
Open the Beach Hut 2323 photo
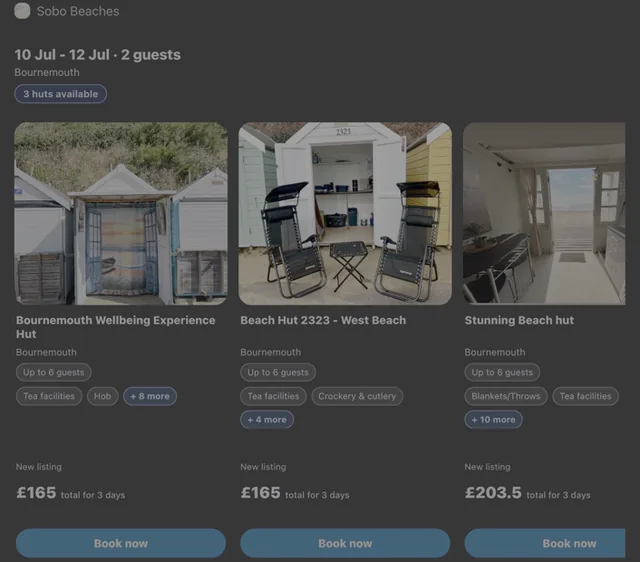pos(345,213)
